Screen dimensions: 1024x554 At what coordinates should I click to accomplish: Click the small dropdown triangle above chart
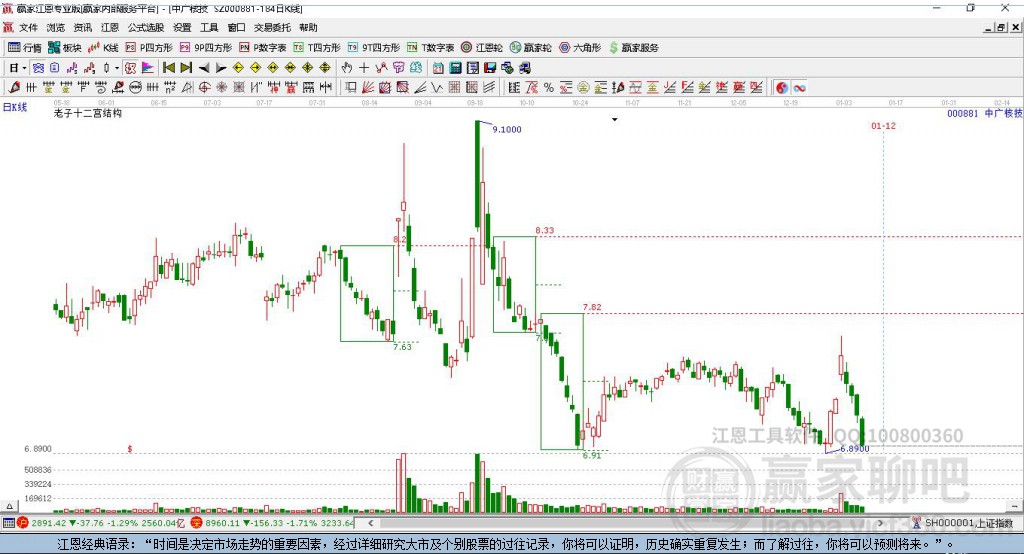pyautogui.click(x=615, y=120)
